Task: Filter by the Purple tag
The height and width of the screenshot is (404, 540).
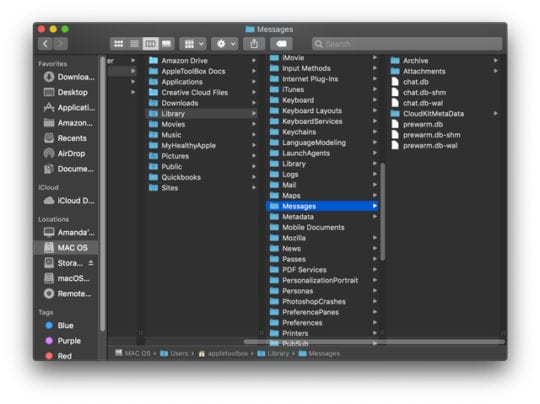Action: click(63, 341)
